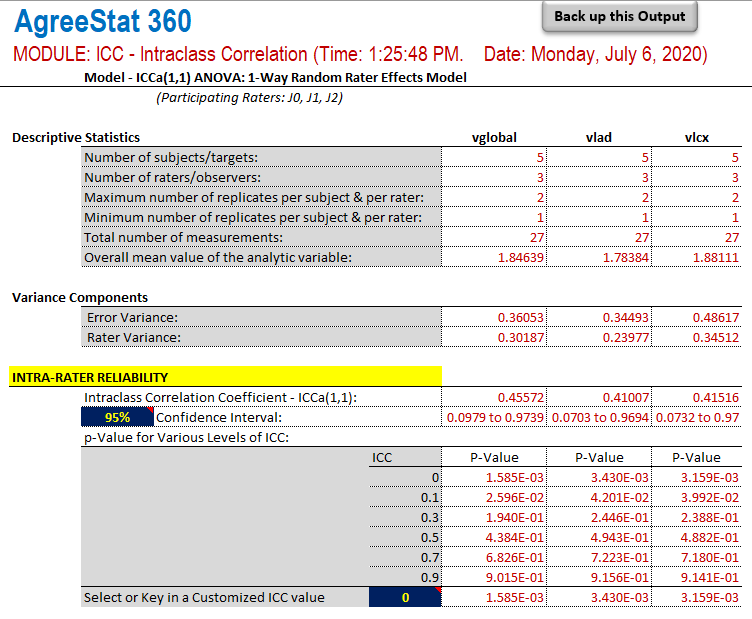Select the Confidence Interval label

[219, 418]
